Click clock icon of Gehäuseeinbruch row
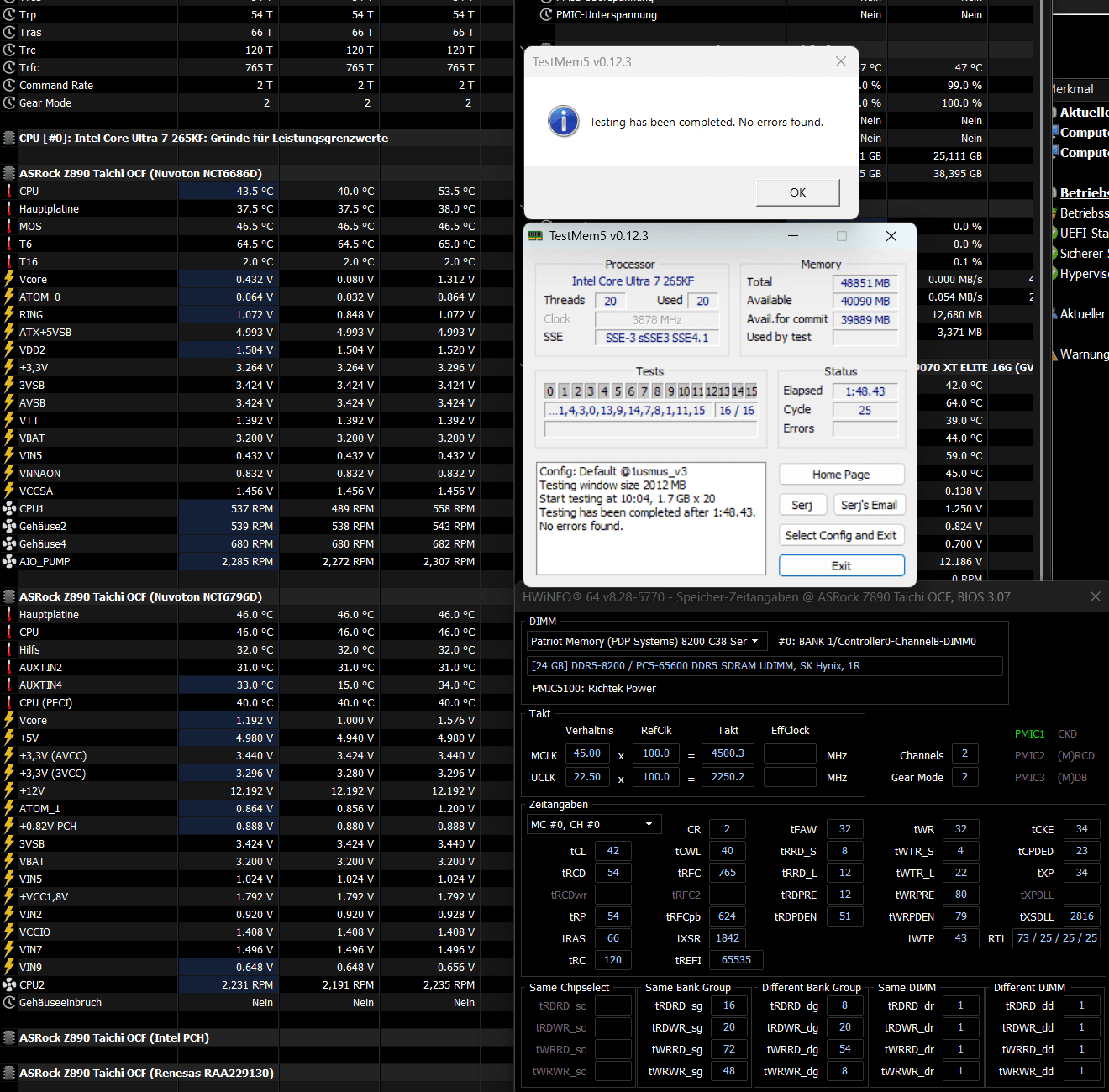The width and height of the screenshot is (1109, 1092). pyautogui.click(x=9, y=1002)
